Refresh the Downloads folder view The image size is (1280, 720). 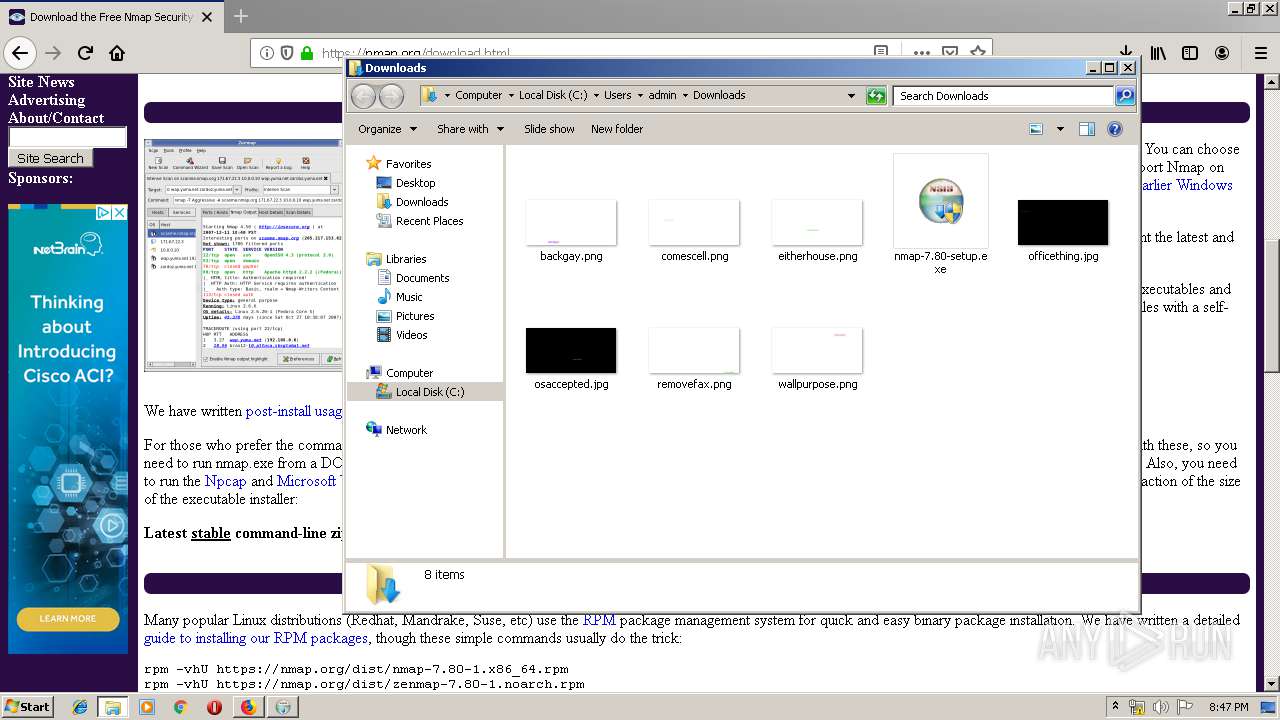coord(876,96)
